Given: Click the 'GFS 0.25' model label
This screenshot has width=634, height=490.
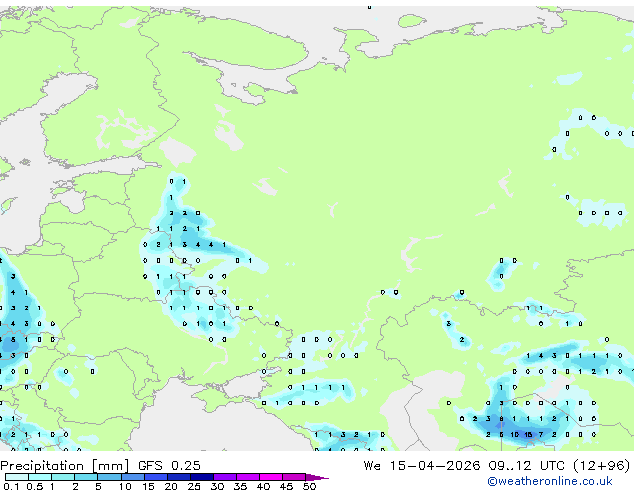Looking at the screenshot, I should 169,466.
